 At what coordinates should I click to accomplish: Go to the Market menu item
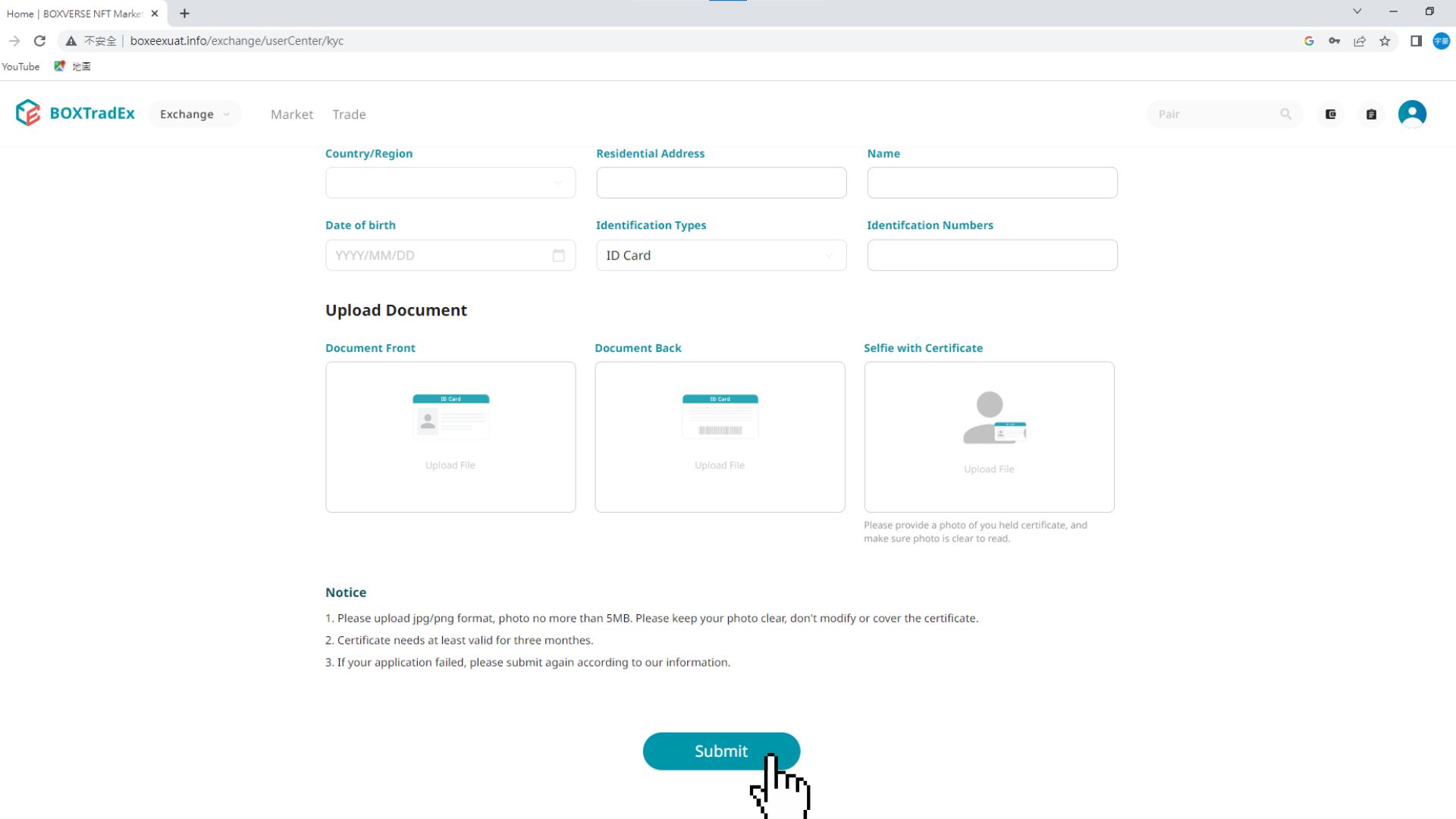291,115
